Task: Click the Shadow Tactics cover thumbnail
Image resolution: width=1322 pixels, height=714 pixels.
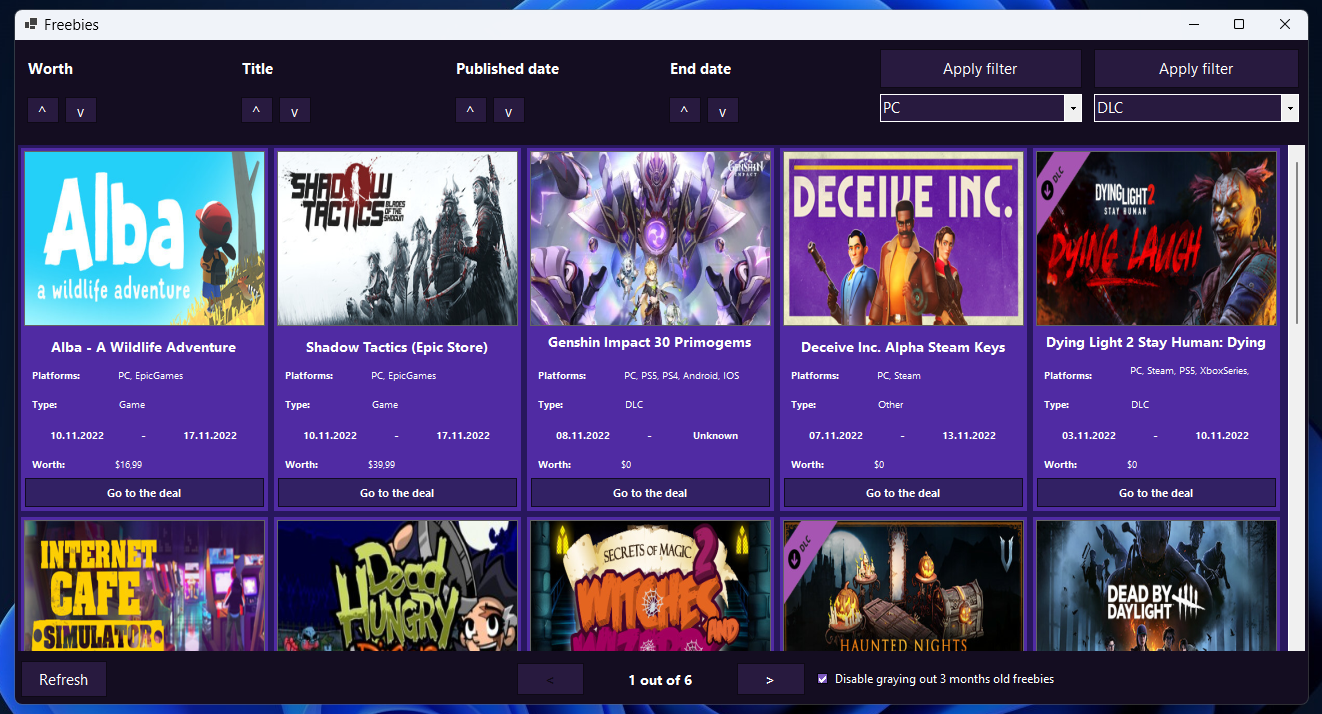Action: [x=397, y=238]
